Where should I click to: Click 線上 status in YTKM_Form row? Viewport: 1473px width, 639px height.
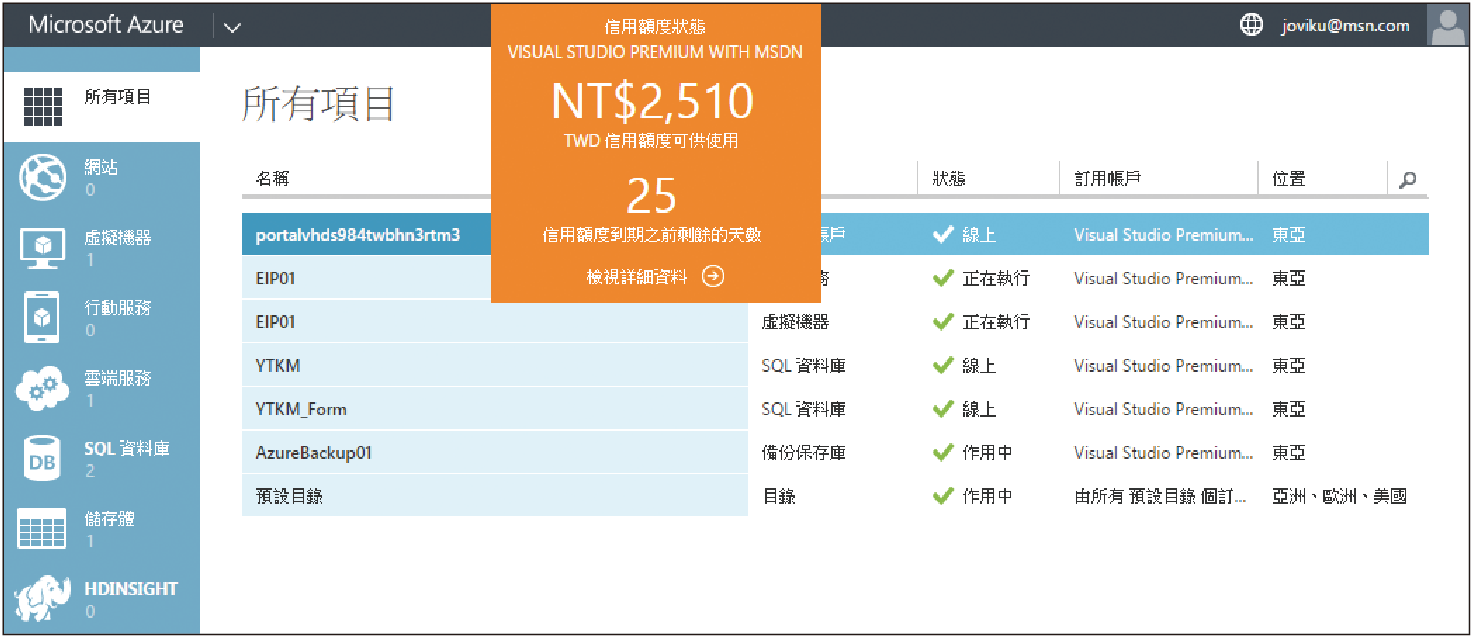click(979, 409)
